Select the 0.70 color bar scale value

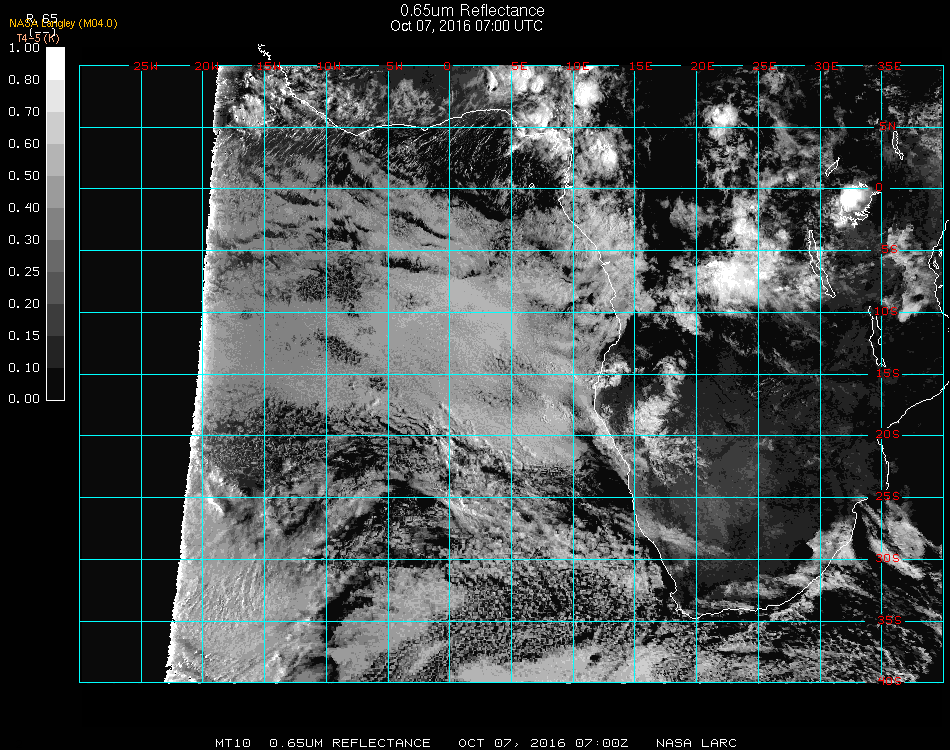tap(24, 112)
